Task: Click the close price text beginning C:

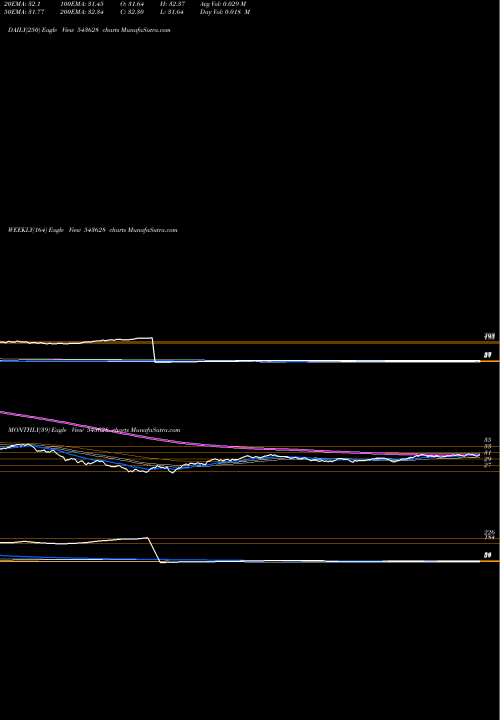Action: (x=132, y=12)
